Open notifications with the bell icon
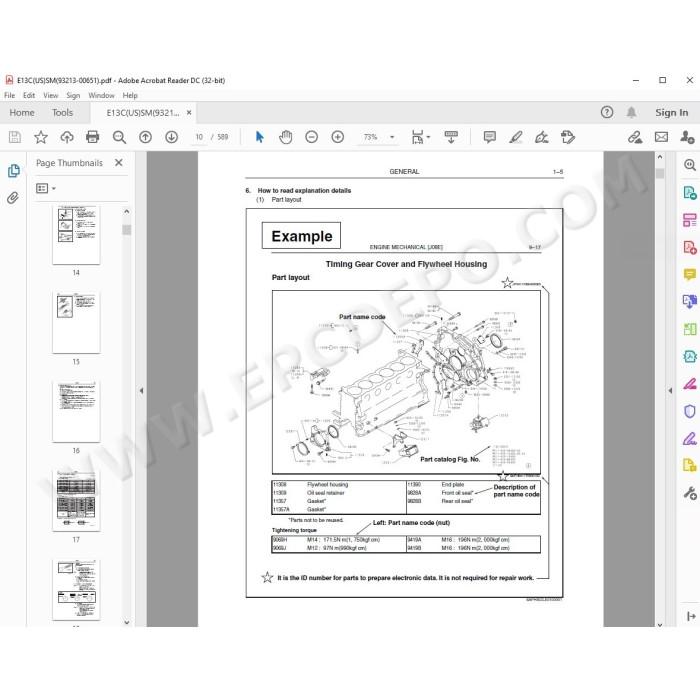The width and height of the screenshot is (700, 700). coord(631,112)
